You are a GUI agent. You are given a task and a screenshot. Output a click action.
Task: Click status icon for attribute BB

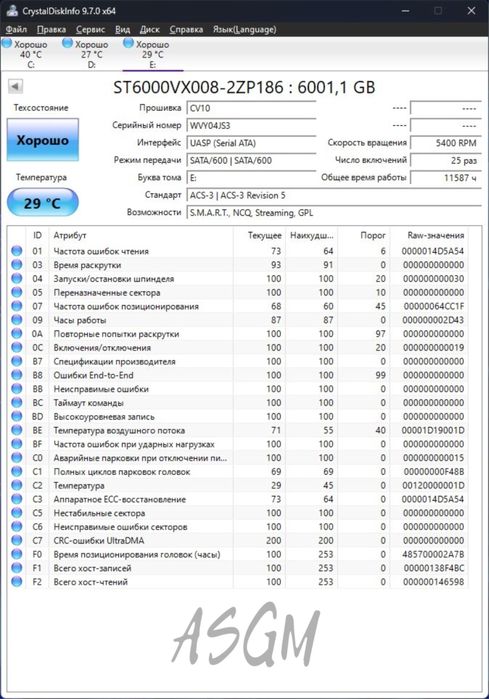point(16,389)
